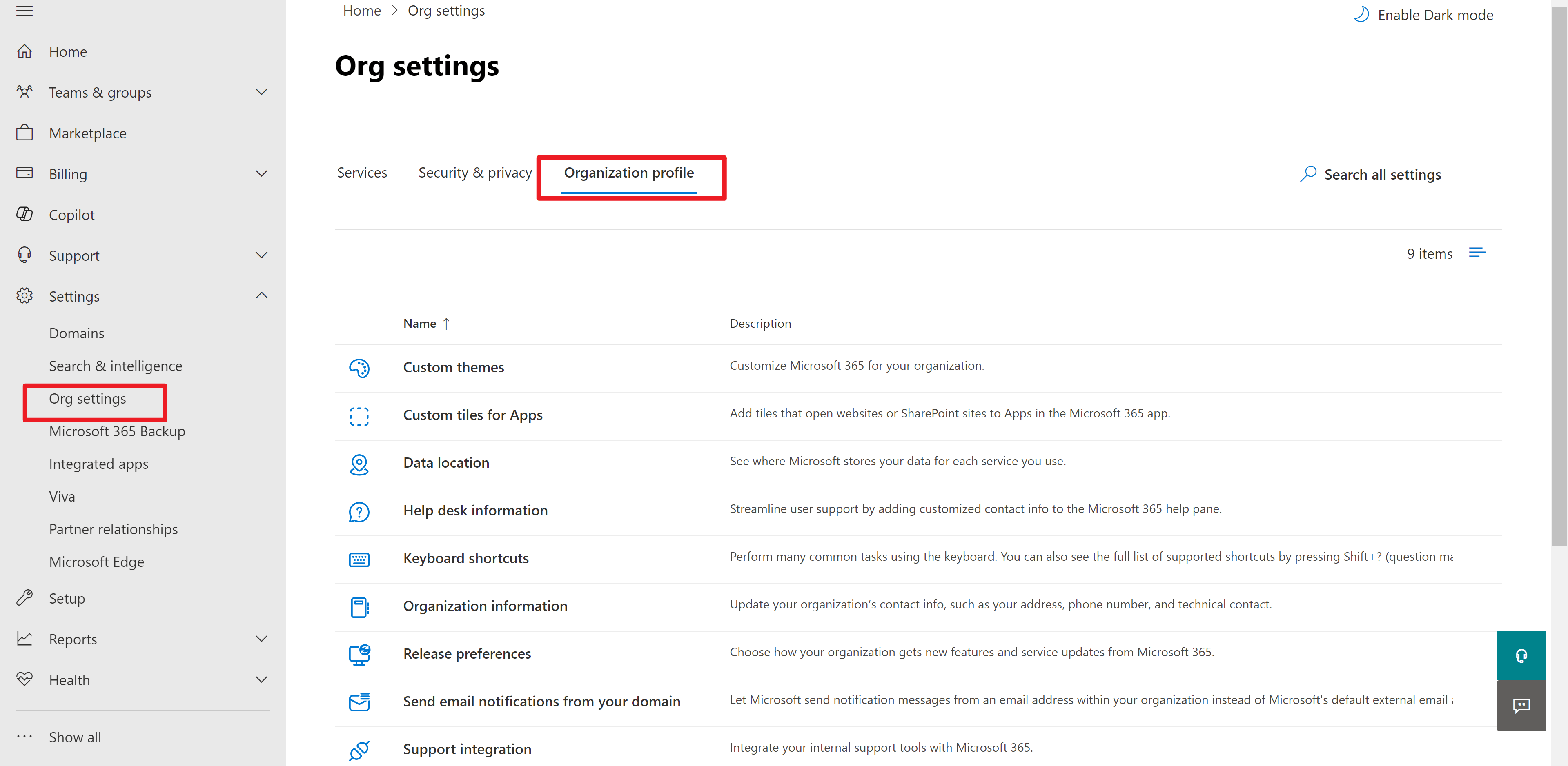Click the Home breadcrumb link
This screenshot has width=1568, height=766.
(x=361, y=10)
